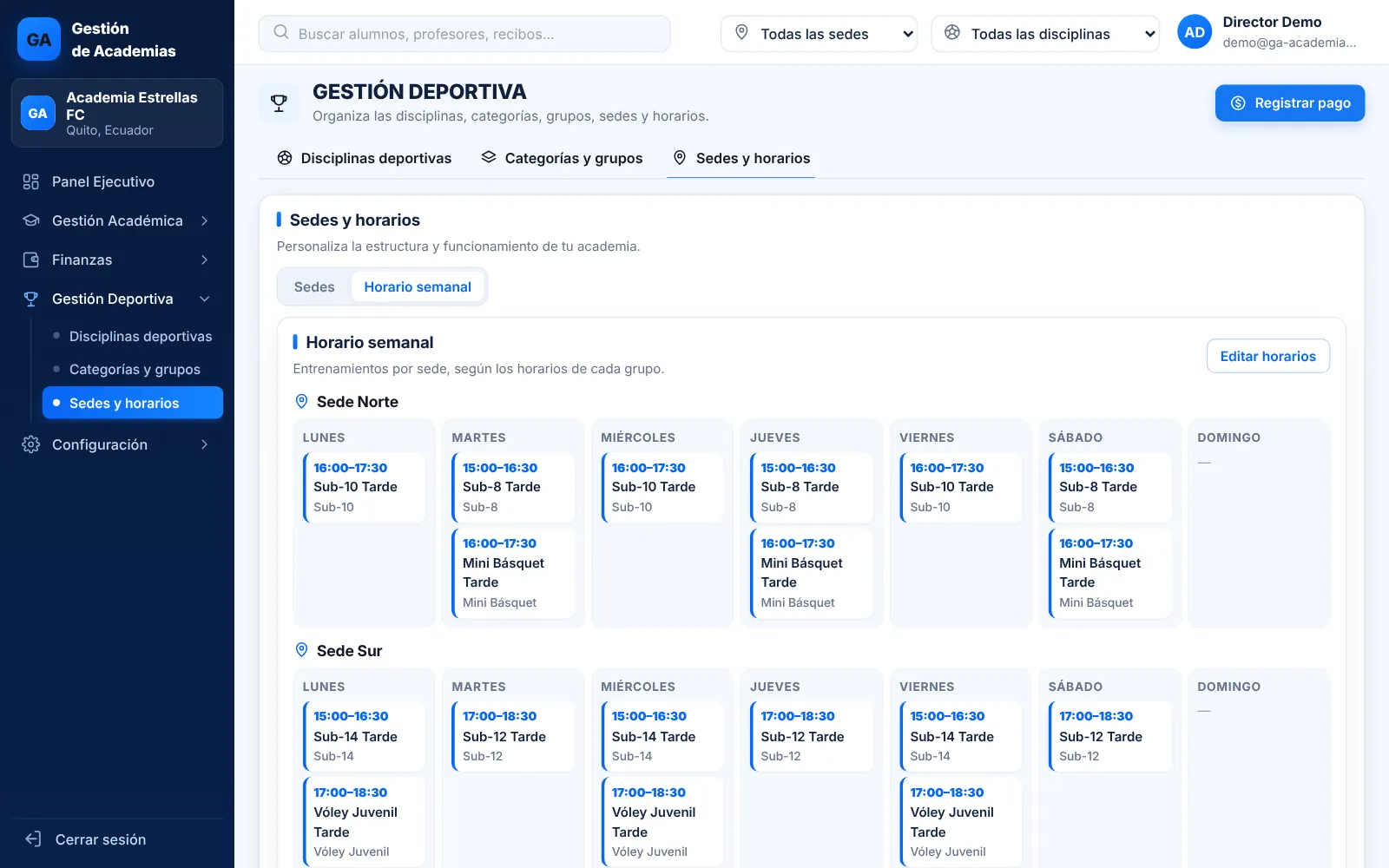Click the Configuración gear icon
Screen dimensions: 1389x868
[x=31, y=444]
